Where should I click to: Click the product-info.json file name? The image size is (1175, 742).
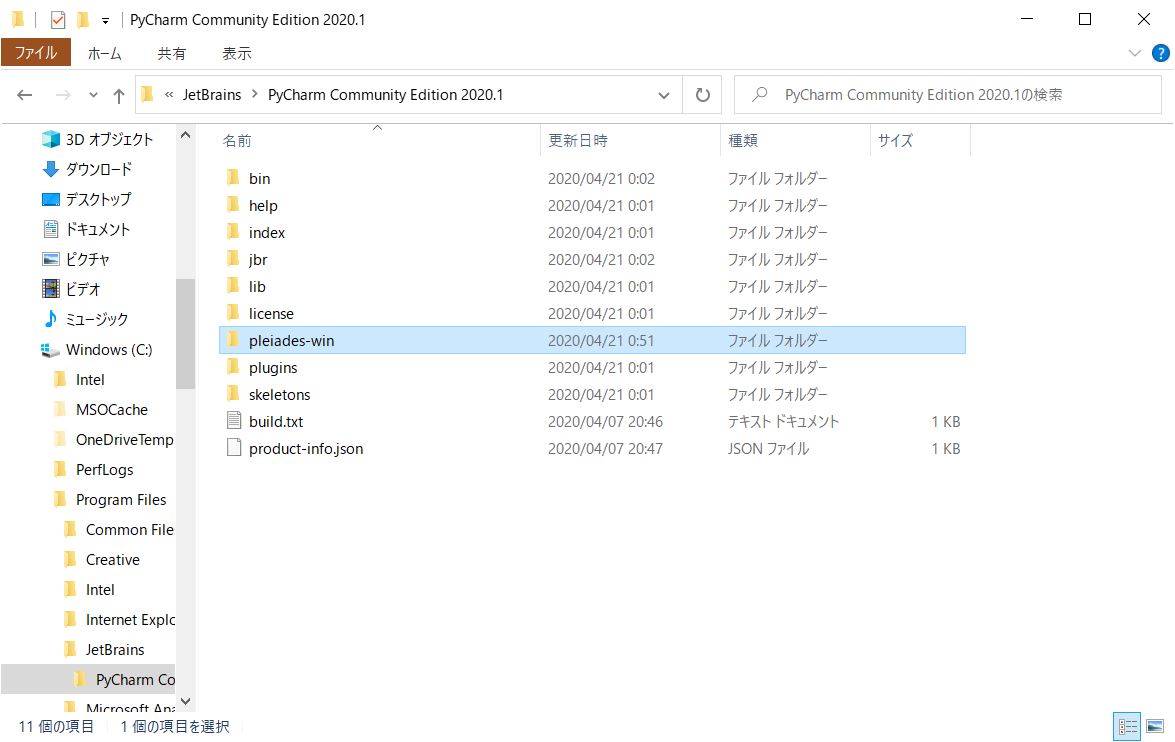tap(306, 448)
